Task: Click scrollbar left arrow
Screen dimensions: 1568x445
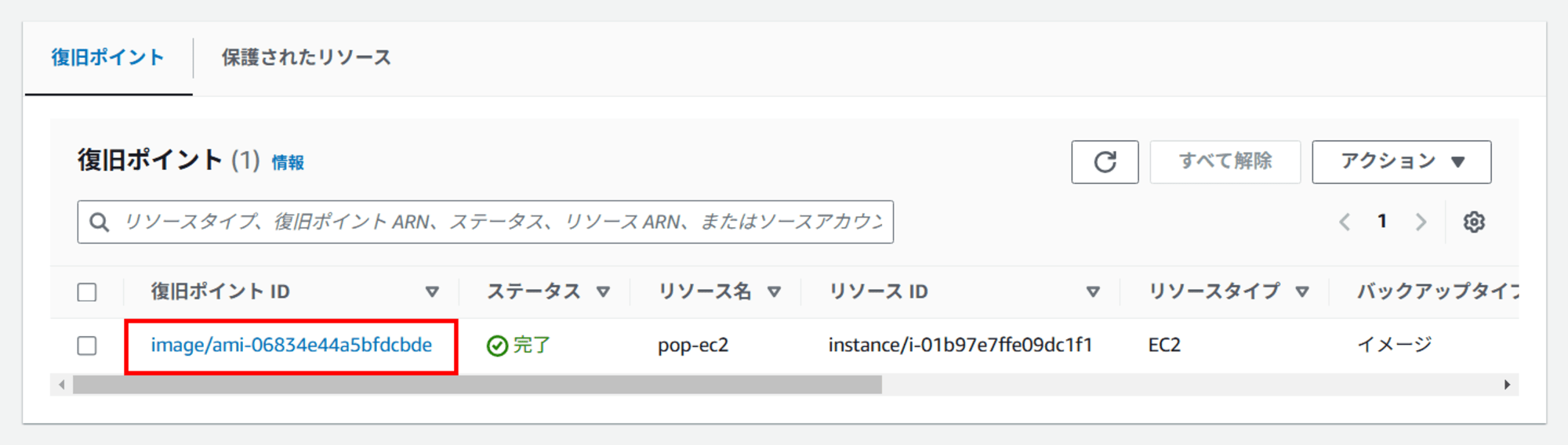Action: pos(61,385)
